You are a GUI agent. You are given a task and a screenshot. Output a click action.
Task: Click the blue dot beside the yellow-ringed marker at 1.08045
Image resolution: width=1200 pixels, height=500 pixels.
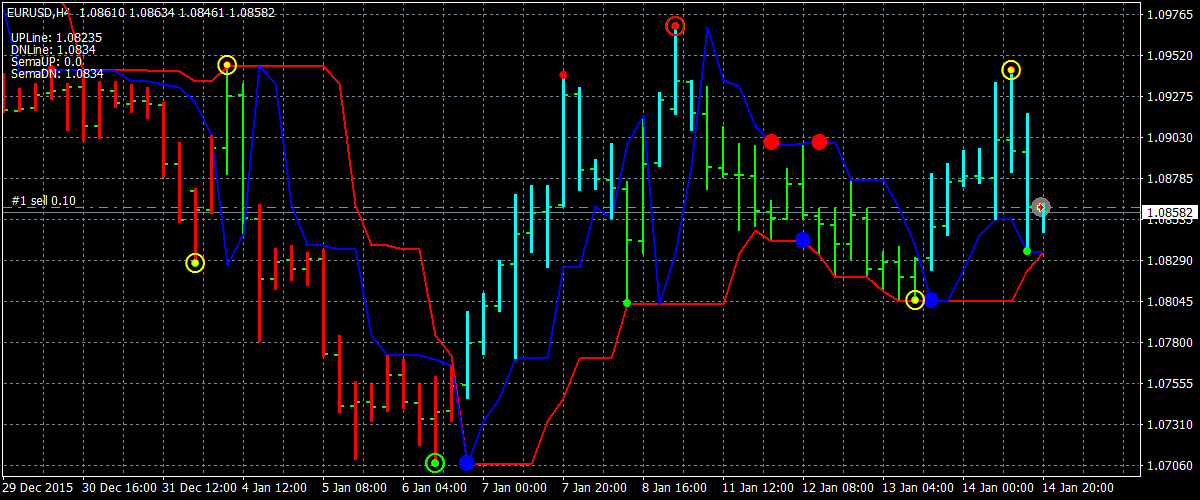tap(931, 300)
